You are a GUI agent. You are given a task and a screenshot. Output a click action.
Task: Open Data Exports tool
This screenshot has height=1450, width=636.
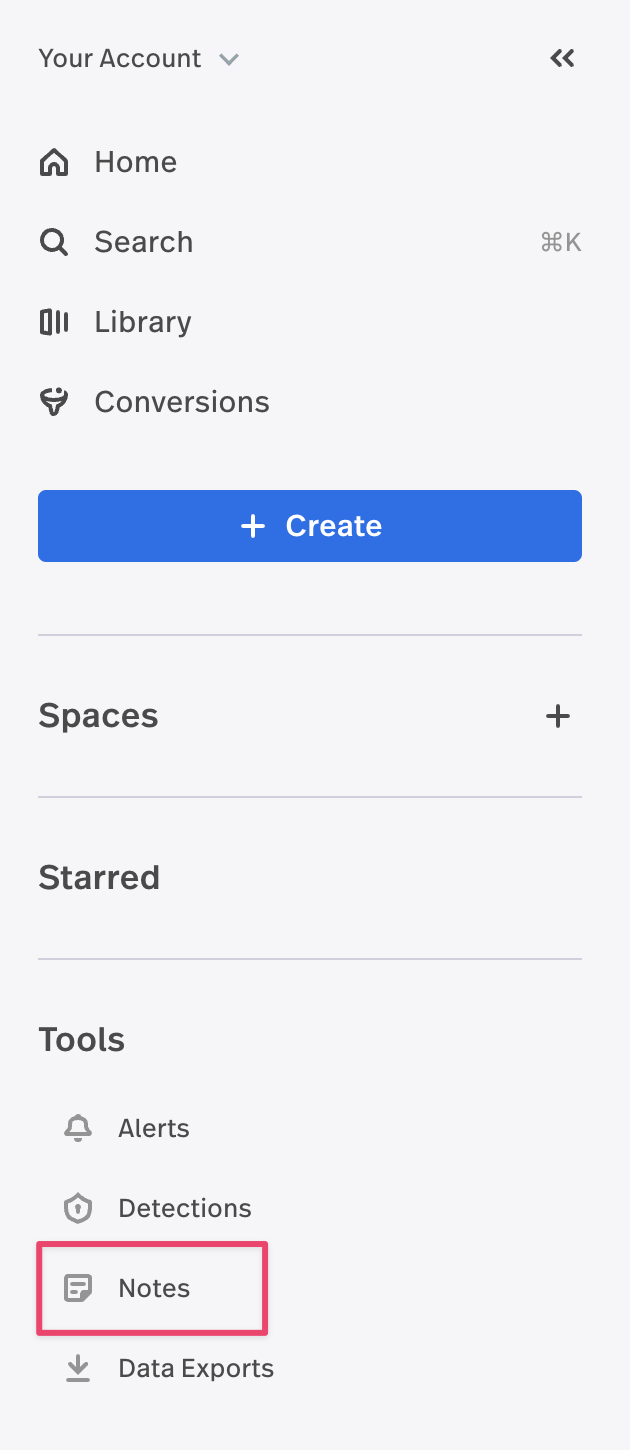pyautogui.click(x=196, y=1368)
